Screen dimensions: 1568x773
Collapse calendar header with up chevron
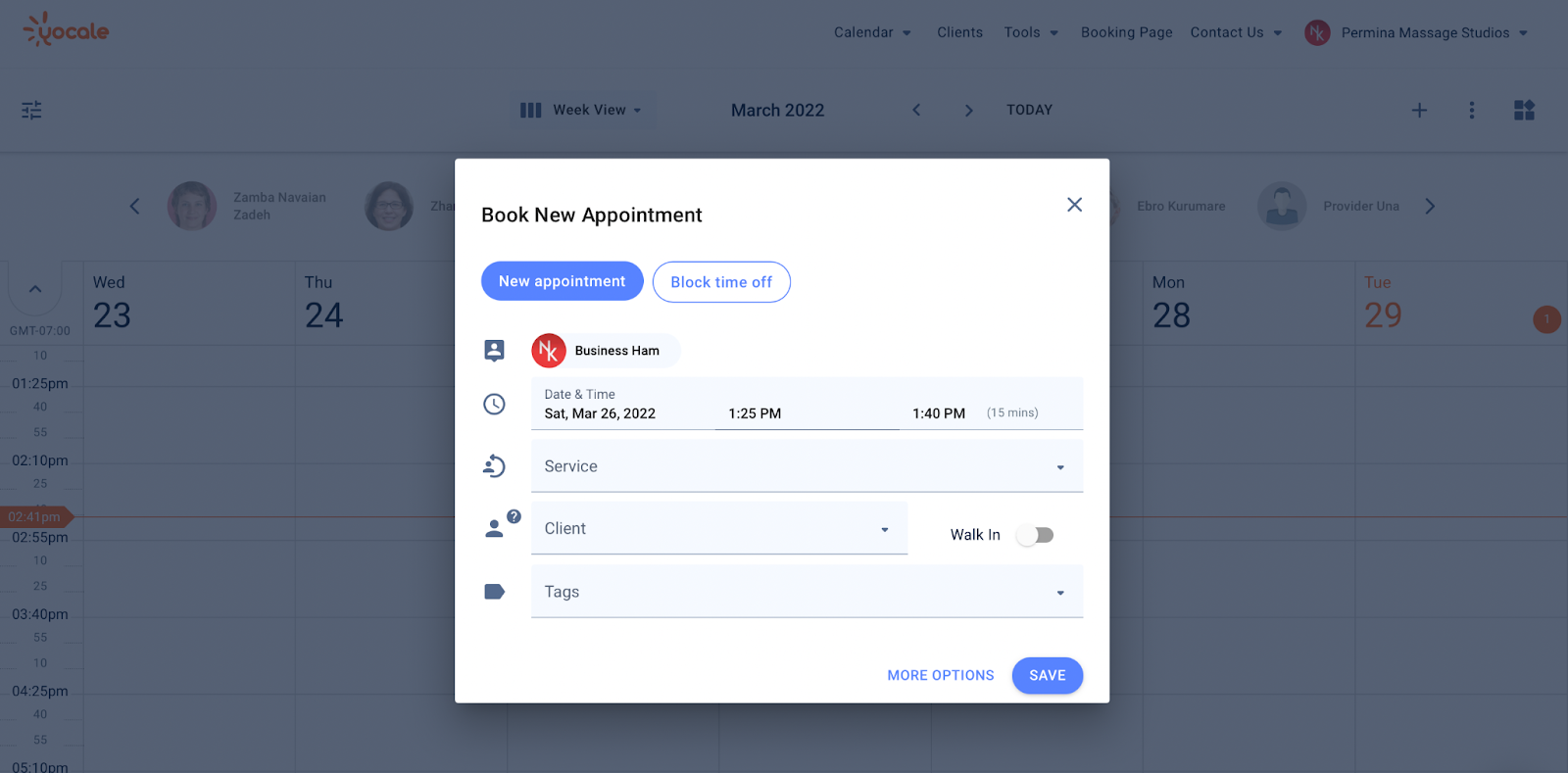coord(35,289)
